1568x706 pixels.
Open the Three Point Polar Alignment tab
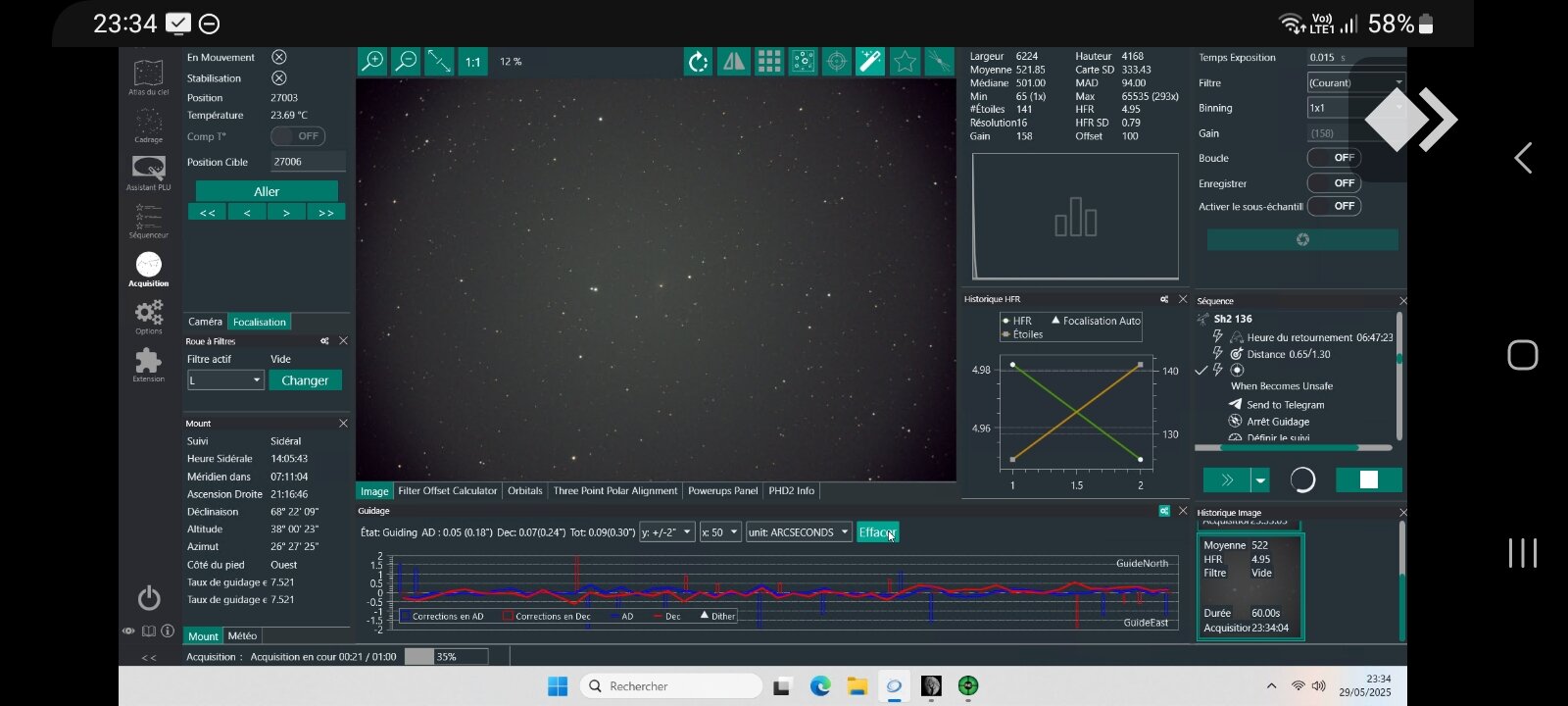[x=615, y=491]
